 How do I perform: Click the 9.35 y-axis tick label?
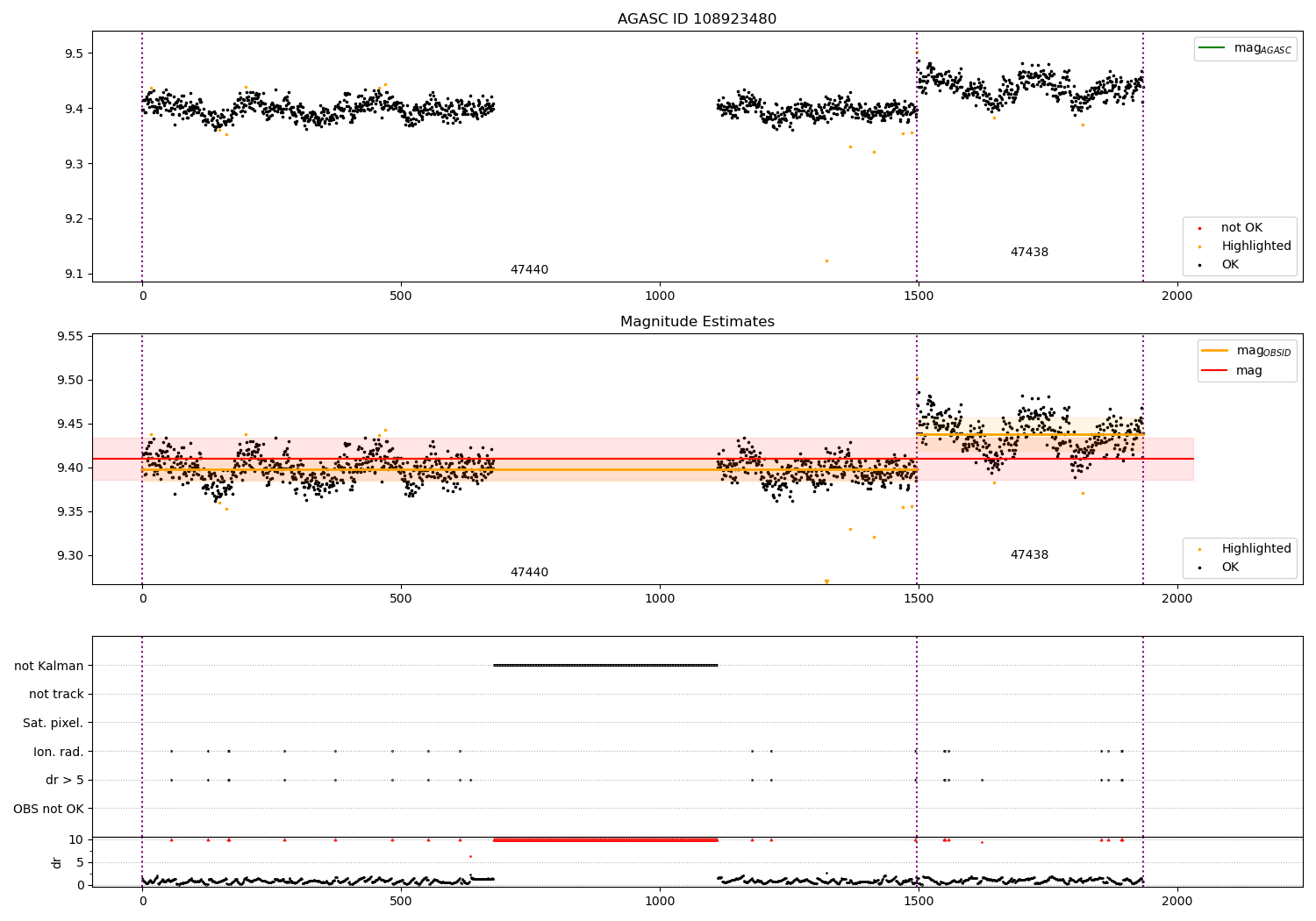(70, 512)
